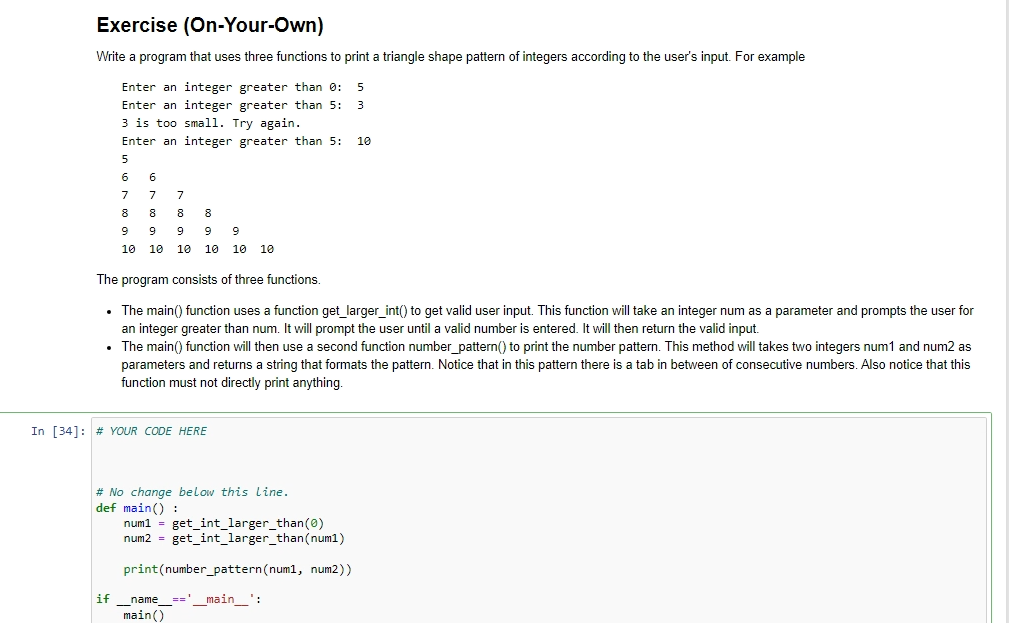
Task: Click the '# YOUR CODE HERE' comment line
Action: tap(151, 431)
